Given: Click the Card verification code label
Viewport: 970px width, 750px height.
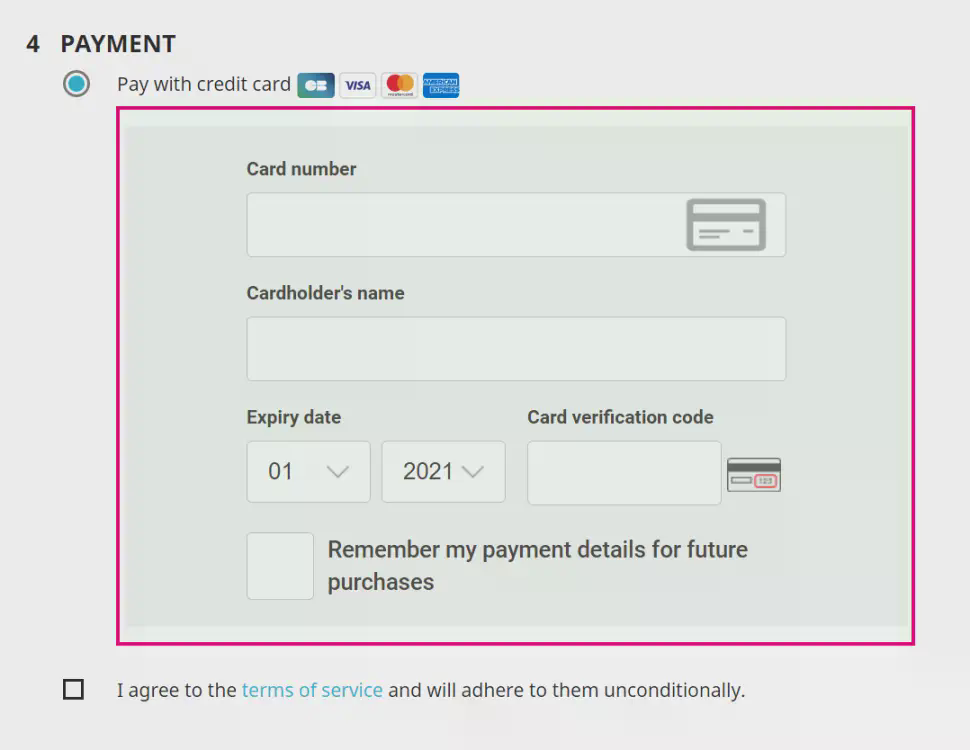Looking at the screenshot, I should [620, 417].
